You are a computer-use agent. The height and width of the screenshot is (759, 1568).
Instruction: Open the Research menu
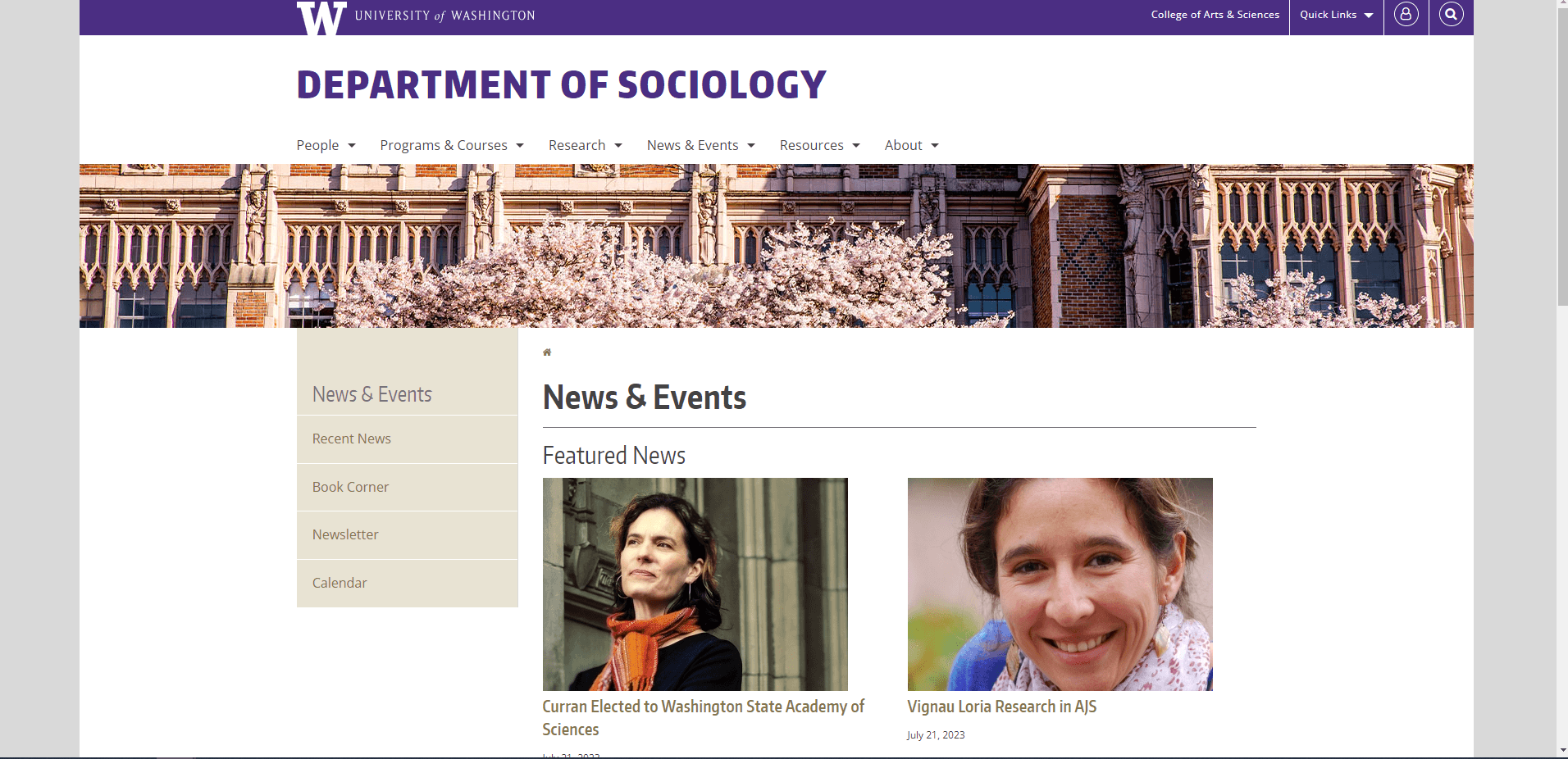coord(586,145)
